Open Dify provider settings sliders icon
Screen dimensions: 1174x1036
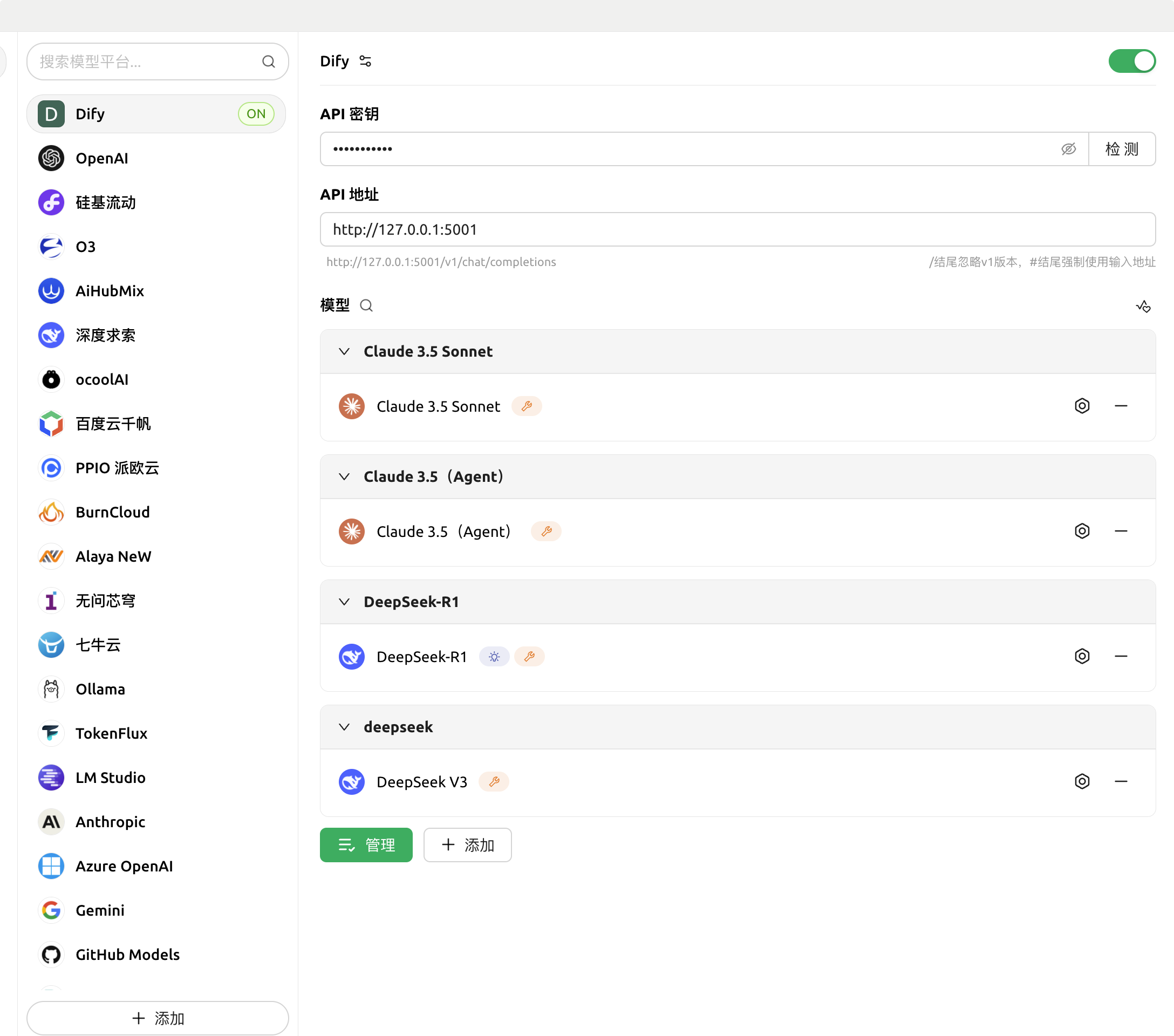pyautogui.click(x=365, y=61)
